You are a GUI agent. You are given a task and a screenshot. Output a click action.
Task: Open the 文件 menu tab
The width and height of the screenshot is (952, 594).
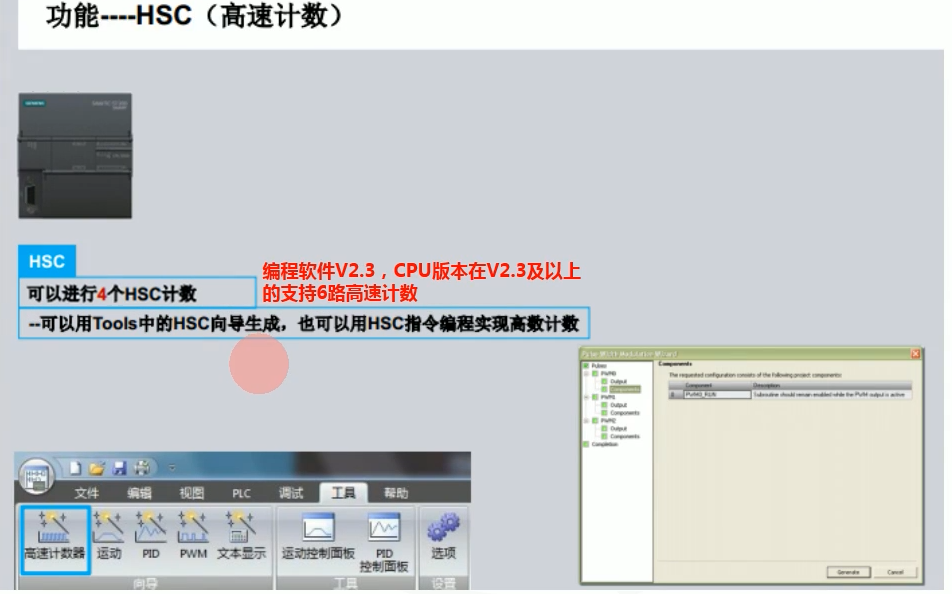(87, 493)
